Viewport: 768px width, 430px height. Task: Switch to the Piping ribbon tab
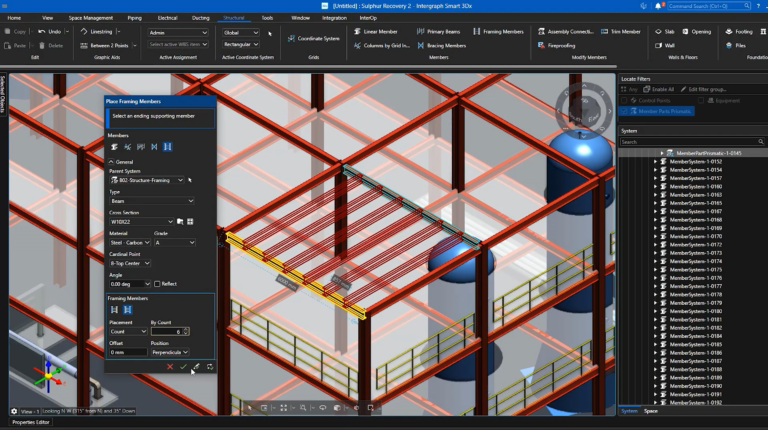[x=134, y=18]
